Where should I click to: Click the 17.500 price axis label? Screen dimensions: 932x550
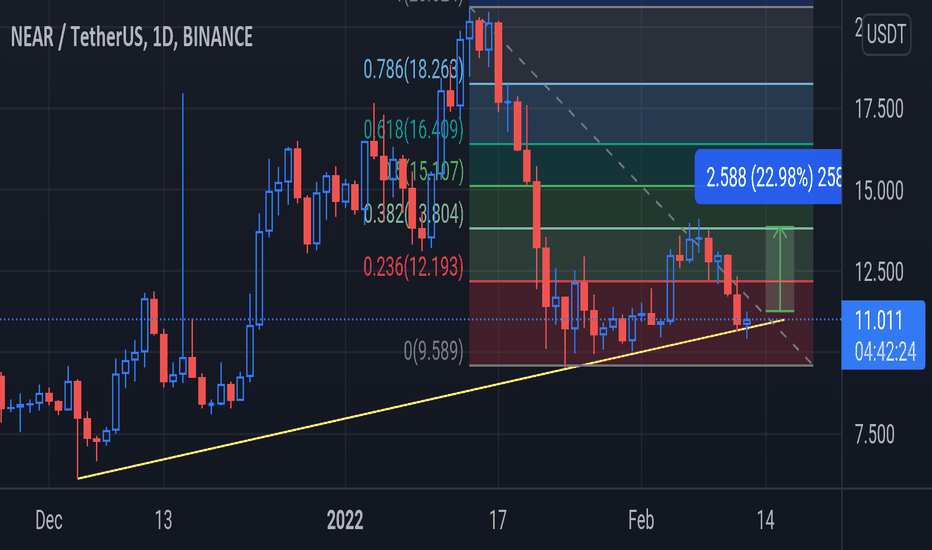[879, 109]
